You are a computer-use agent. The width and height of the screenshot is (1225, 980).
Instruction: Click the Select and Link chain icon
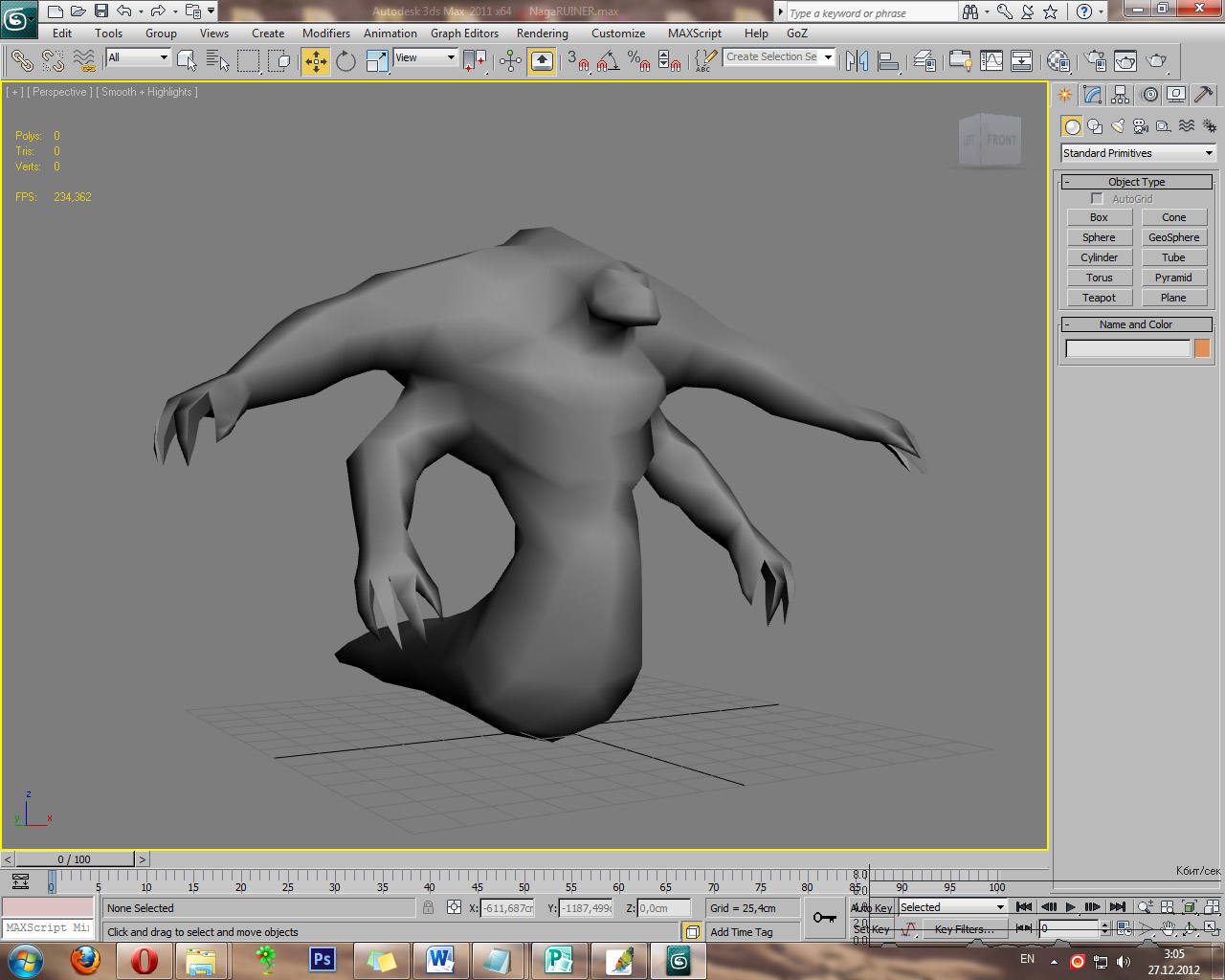[x=22, y=61]
